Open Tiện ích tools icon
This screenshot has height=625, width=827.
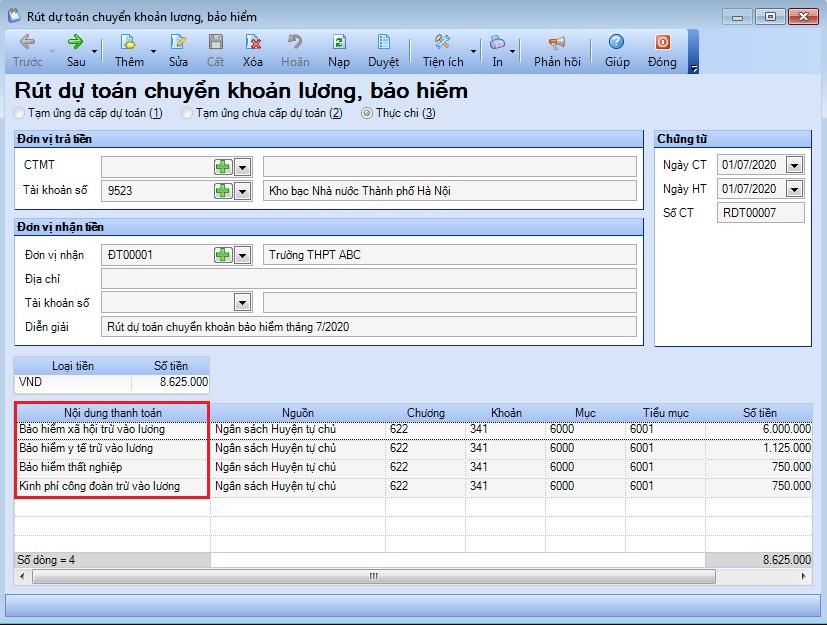point(443,42)
